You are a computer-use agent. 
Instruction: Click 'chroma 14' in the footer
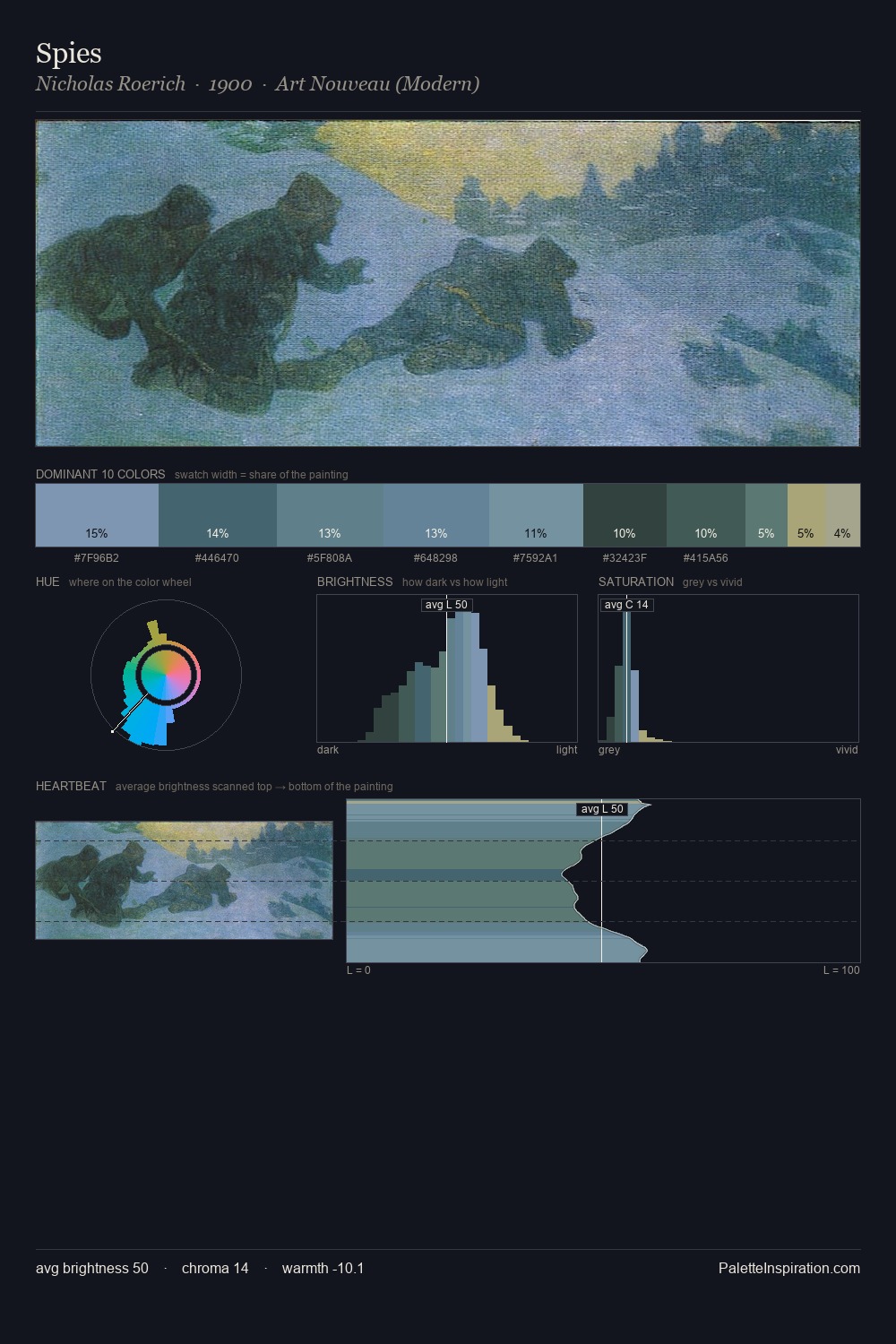[x=215, y=1268]
